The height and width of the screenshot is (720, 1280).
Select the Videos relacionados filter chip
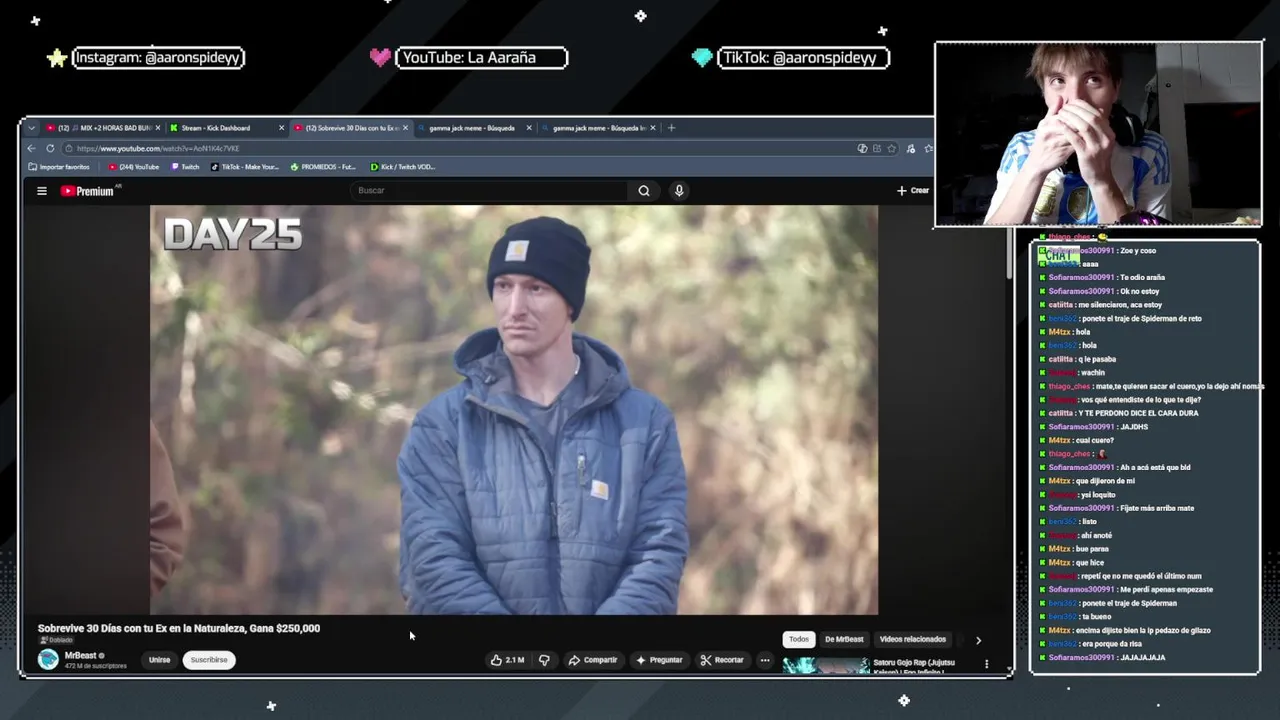point(912,639)
